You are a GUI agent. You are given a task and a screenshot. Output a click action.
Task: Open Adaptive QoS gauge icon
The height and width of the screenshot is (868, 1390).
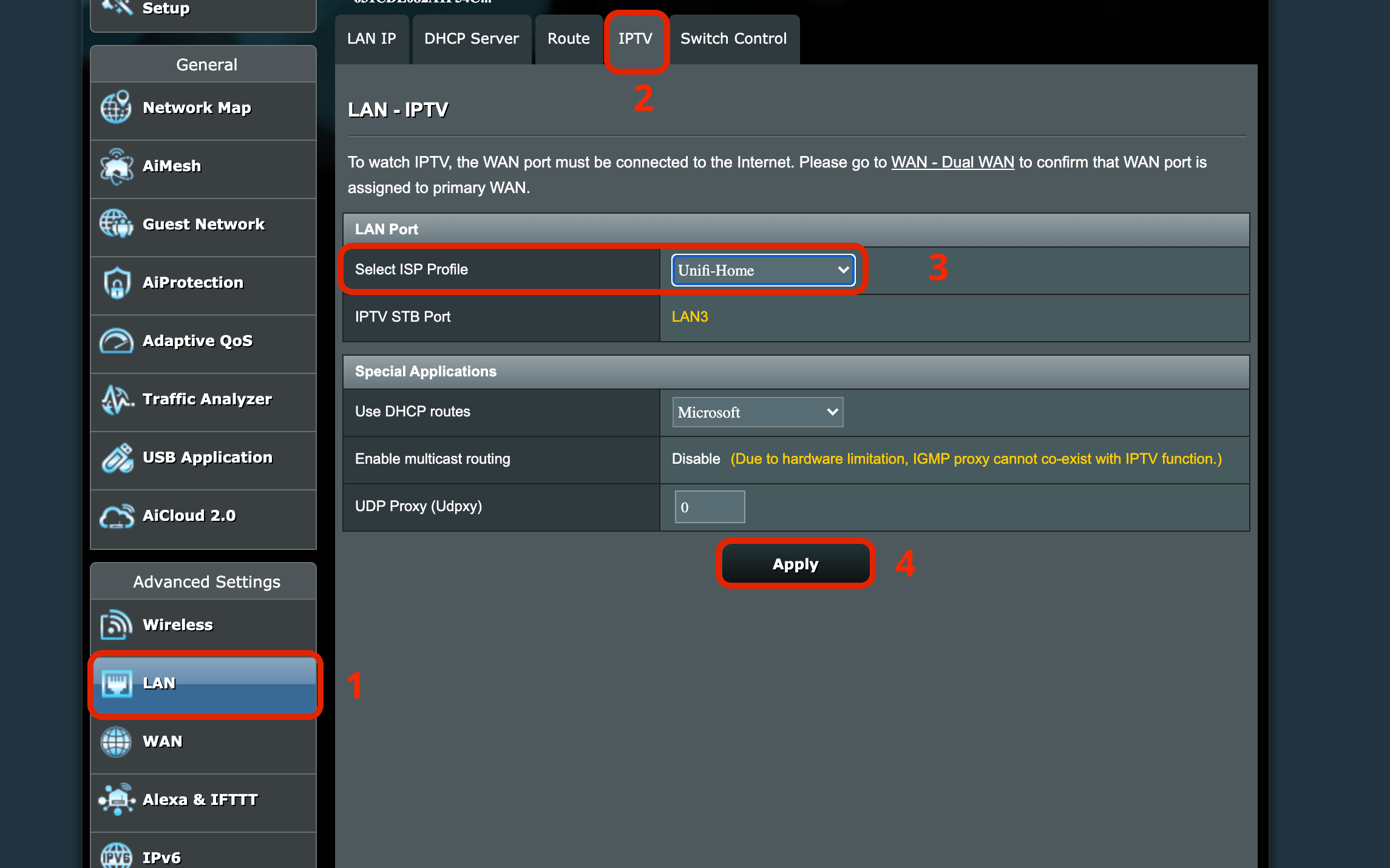coord(116,341)
